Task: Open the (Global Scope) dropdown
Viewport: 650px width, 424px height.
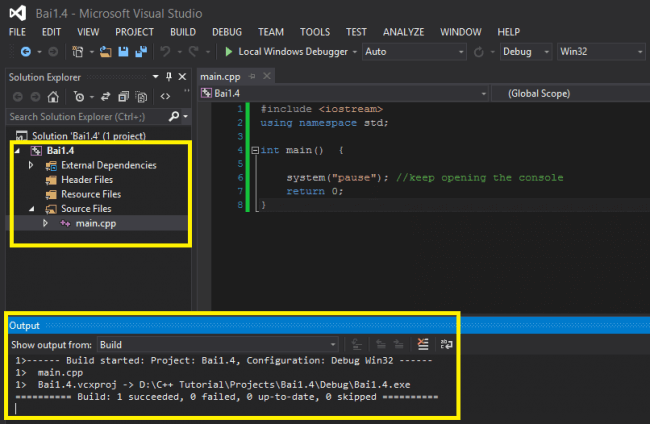Action: point(572,93)
